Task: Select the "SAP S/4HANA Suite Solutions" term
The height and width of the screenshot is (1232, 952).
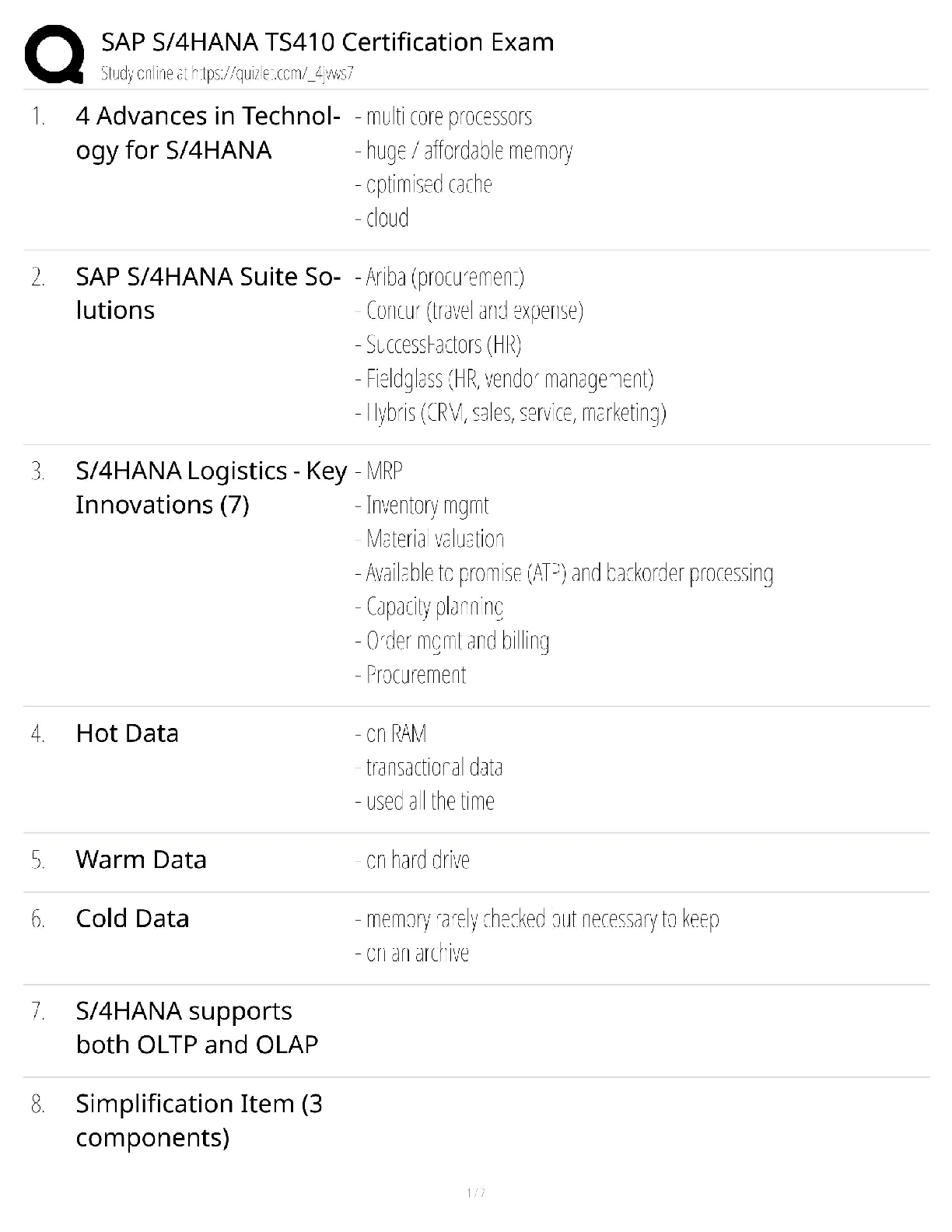Action: point(207,293)
